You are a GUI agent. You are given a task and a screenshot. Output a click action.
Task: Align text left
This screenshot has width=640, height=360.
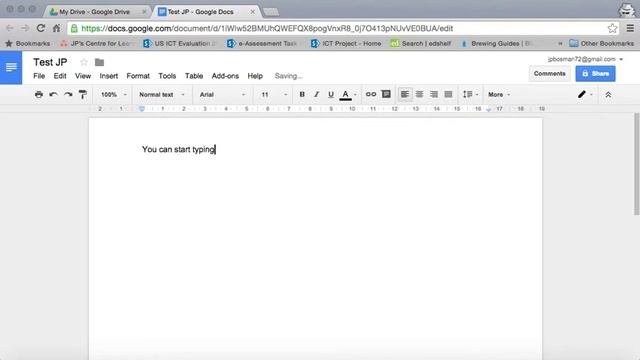(x=405, y=94)
